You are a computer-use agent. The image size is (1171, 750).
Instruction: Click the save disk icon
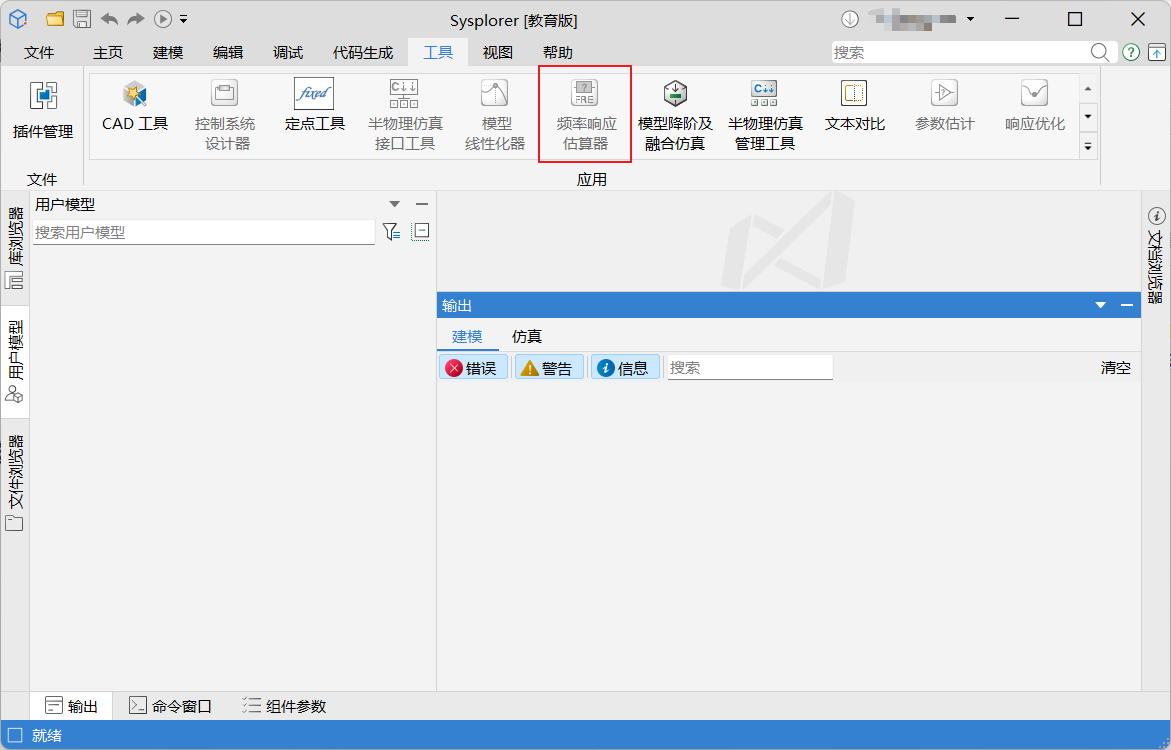[82, 19]
